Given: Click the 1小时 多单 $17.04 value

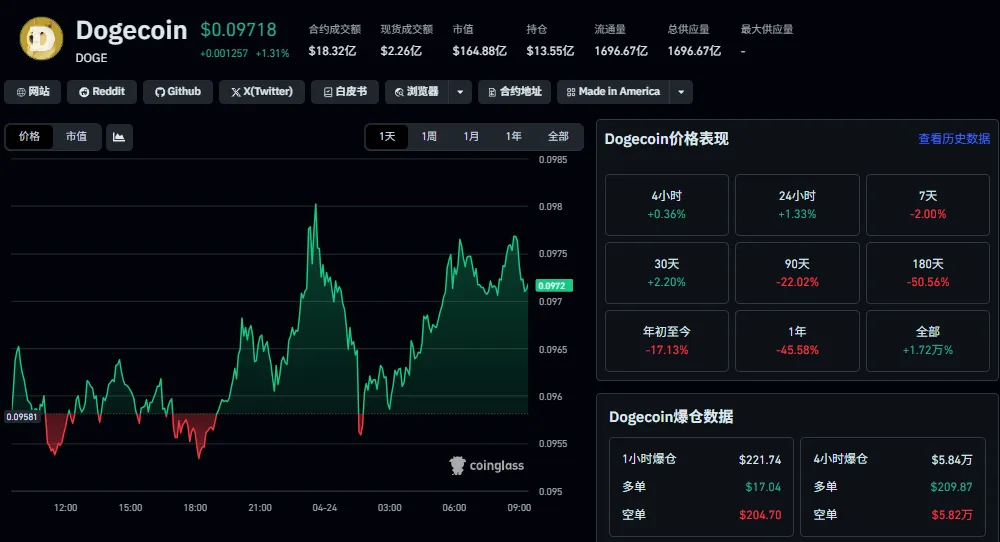Looking at the screenshot, I should [x=763, y=487].
